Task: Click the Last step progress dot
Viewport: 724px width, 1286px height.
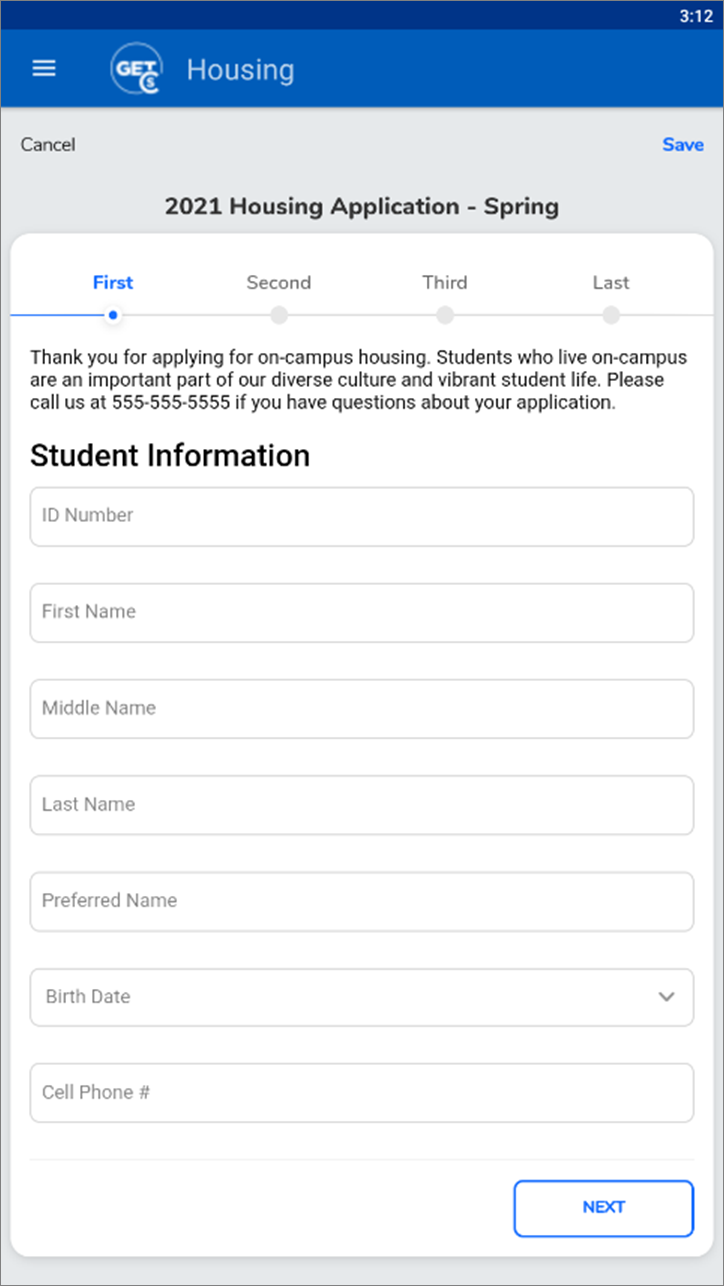Action: (611, 316)
